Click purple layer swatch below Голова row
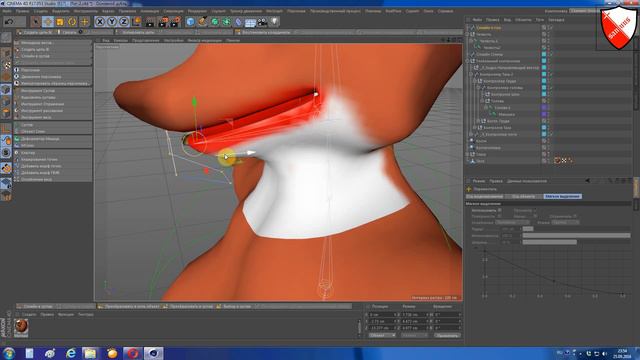 point(544,107)
